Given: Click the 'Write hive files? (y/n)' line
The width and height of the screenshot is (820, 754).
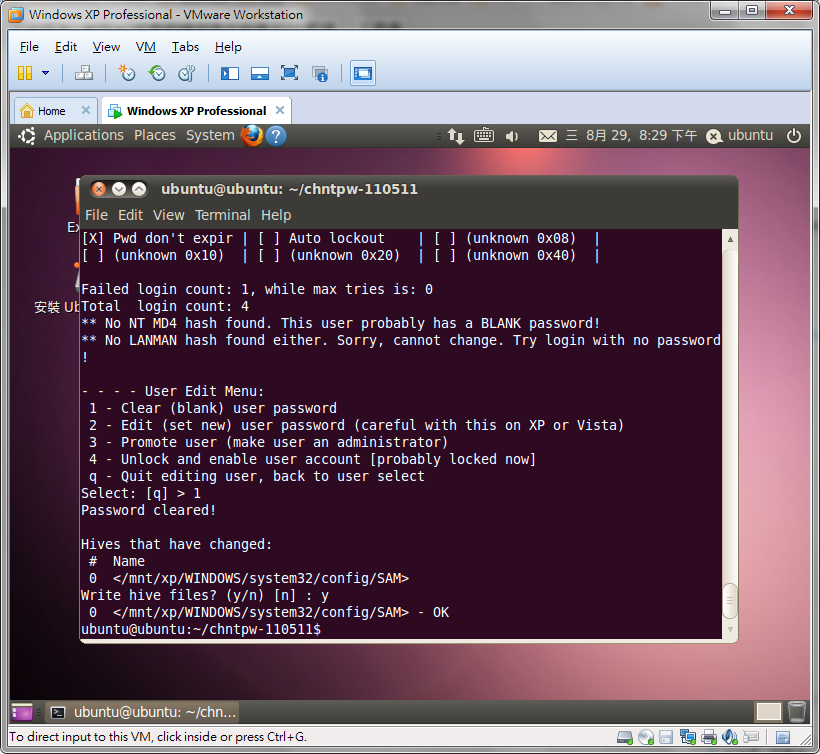Looking at the screenshot, I should pos(205,596).
